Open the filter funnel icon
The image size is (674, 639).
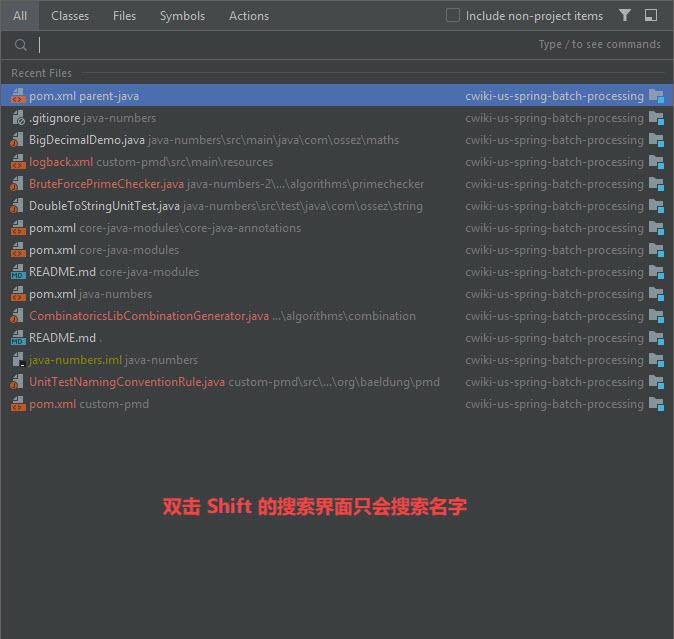[625, 15]
